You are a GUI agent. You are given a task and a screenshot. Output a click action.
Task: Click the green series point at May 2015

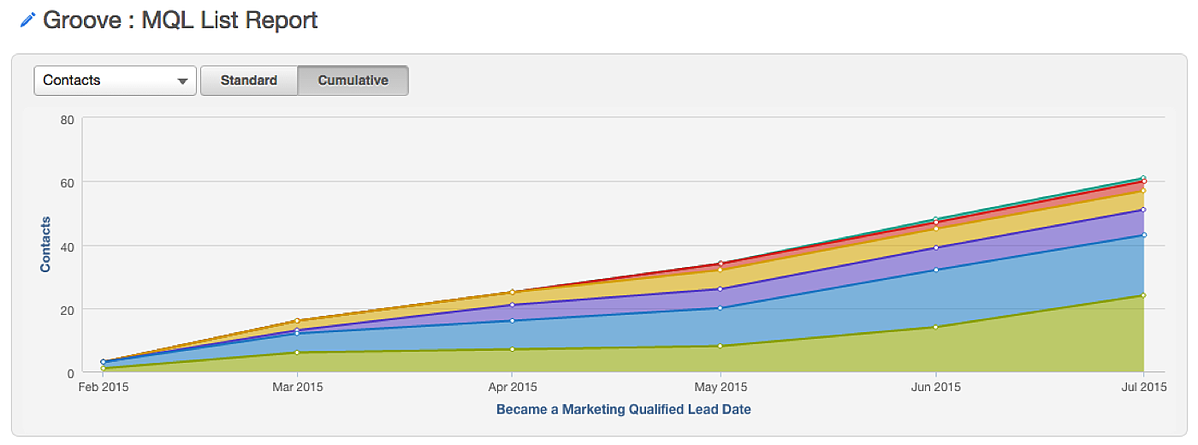(x=719, y=346)
